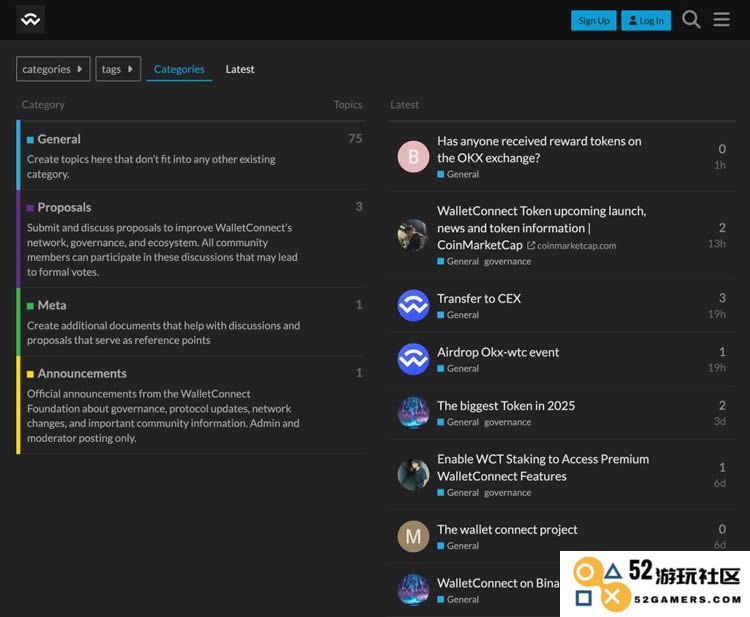Open avatar of Airdrop Okx-wtc event topic

tap(413, 359)
